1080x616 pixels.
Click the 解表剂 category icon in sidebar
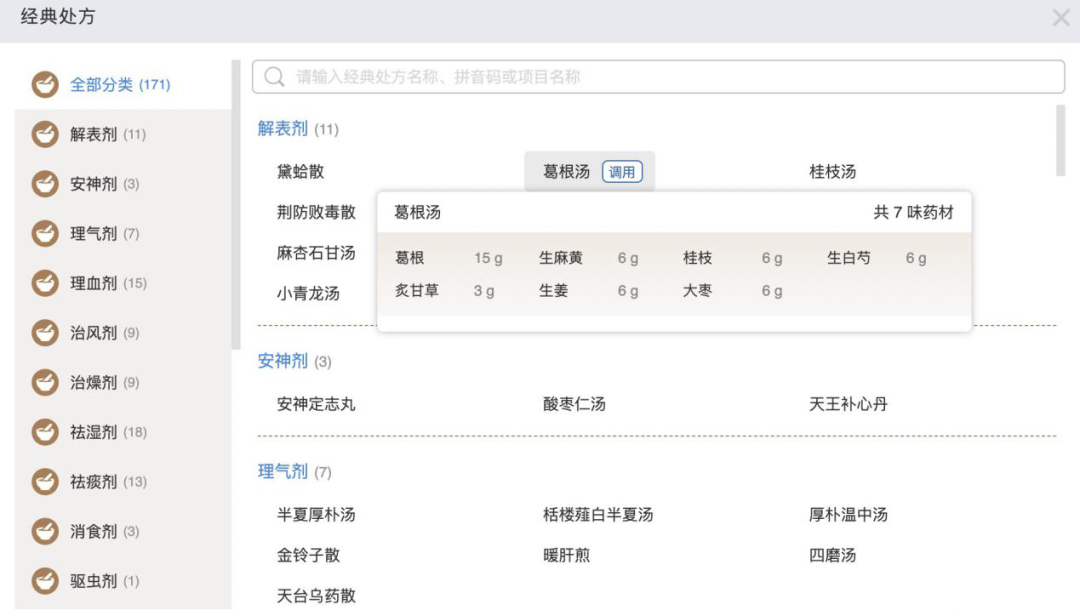click(45, 134)
